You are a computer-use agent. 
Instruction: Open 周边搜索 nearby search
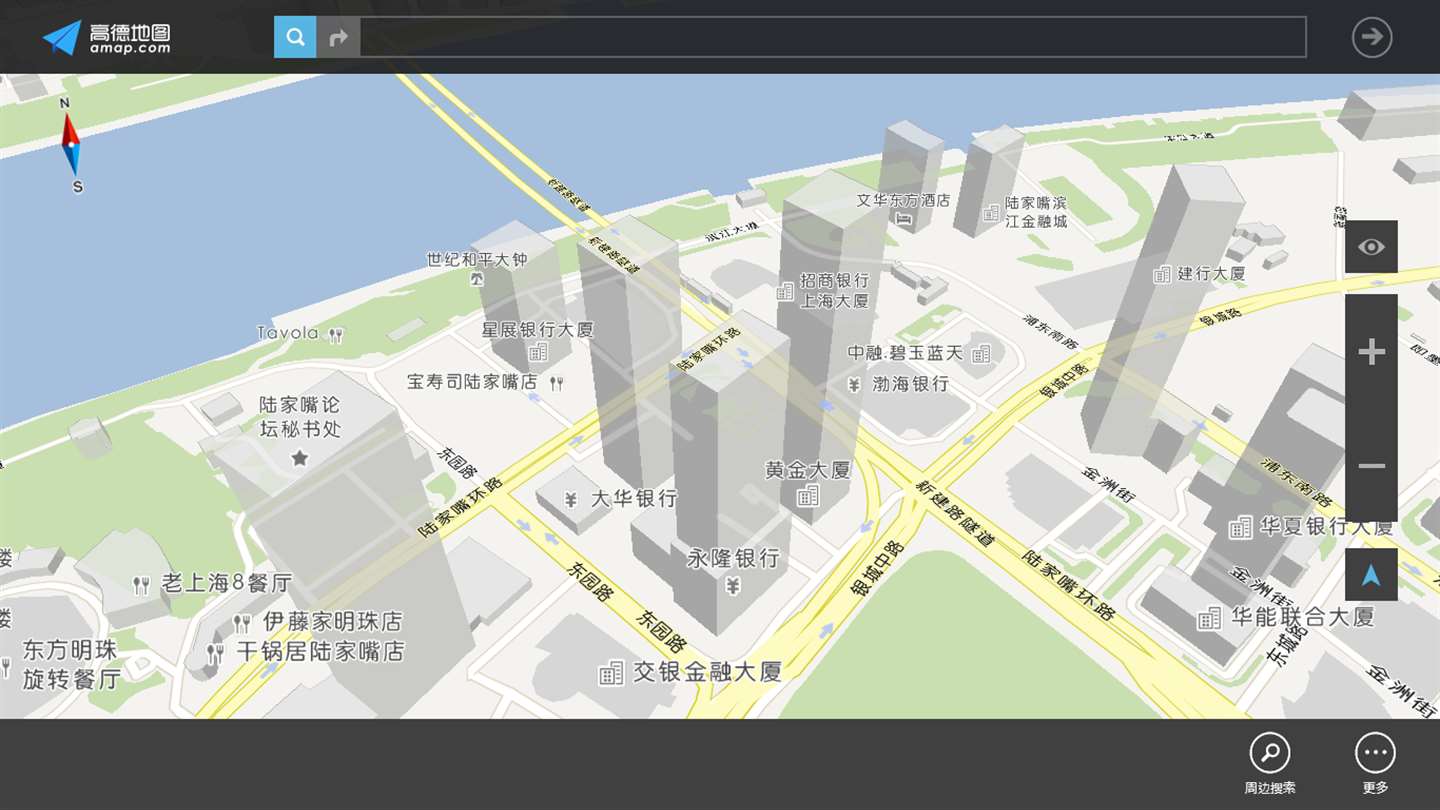pos(1270,765)
